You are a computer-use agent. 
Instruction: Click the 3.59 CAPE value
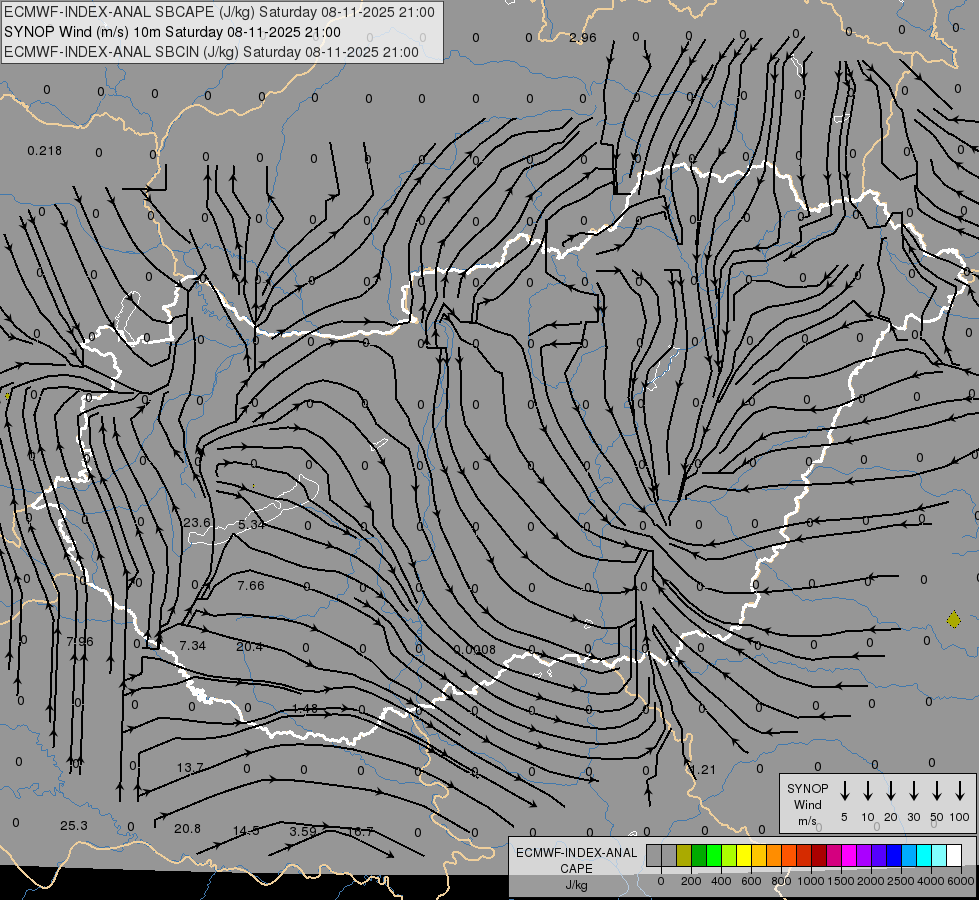coord(303,832)
